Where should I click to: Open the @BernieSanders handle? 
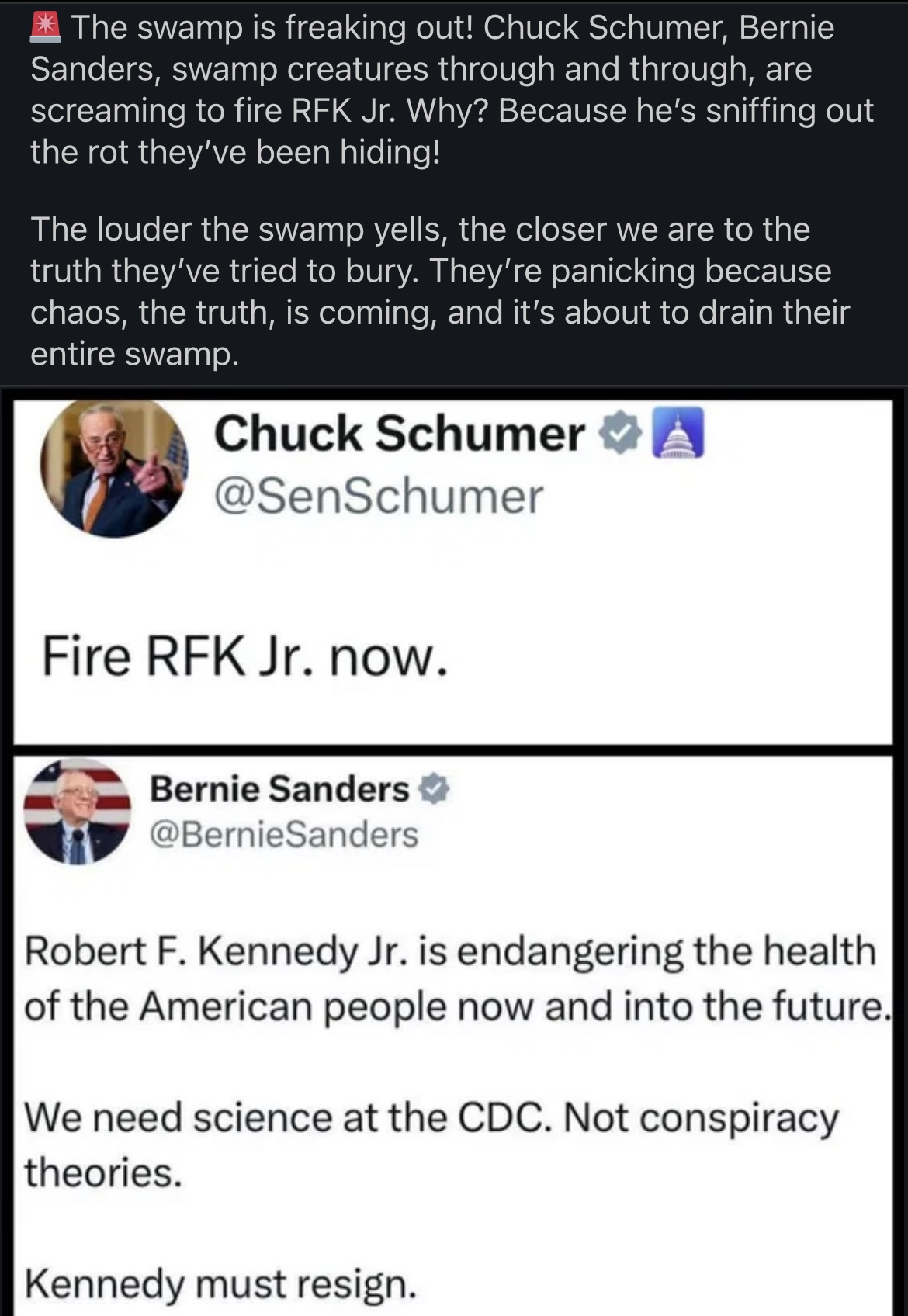coord(283,834)
